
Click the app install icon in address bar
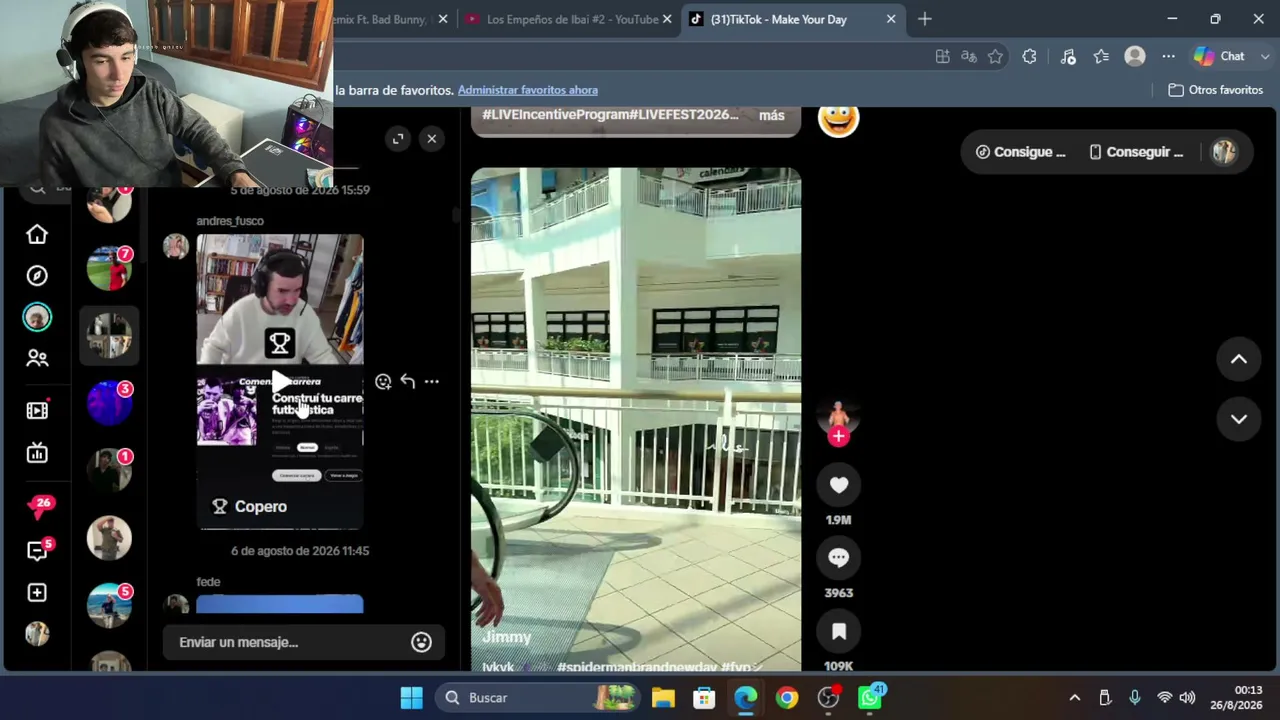942,57
